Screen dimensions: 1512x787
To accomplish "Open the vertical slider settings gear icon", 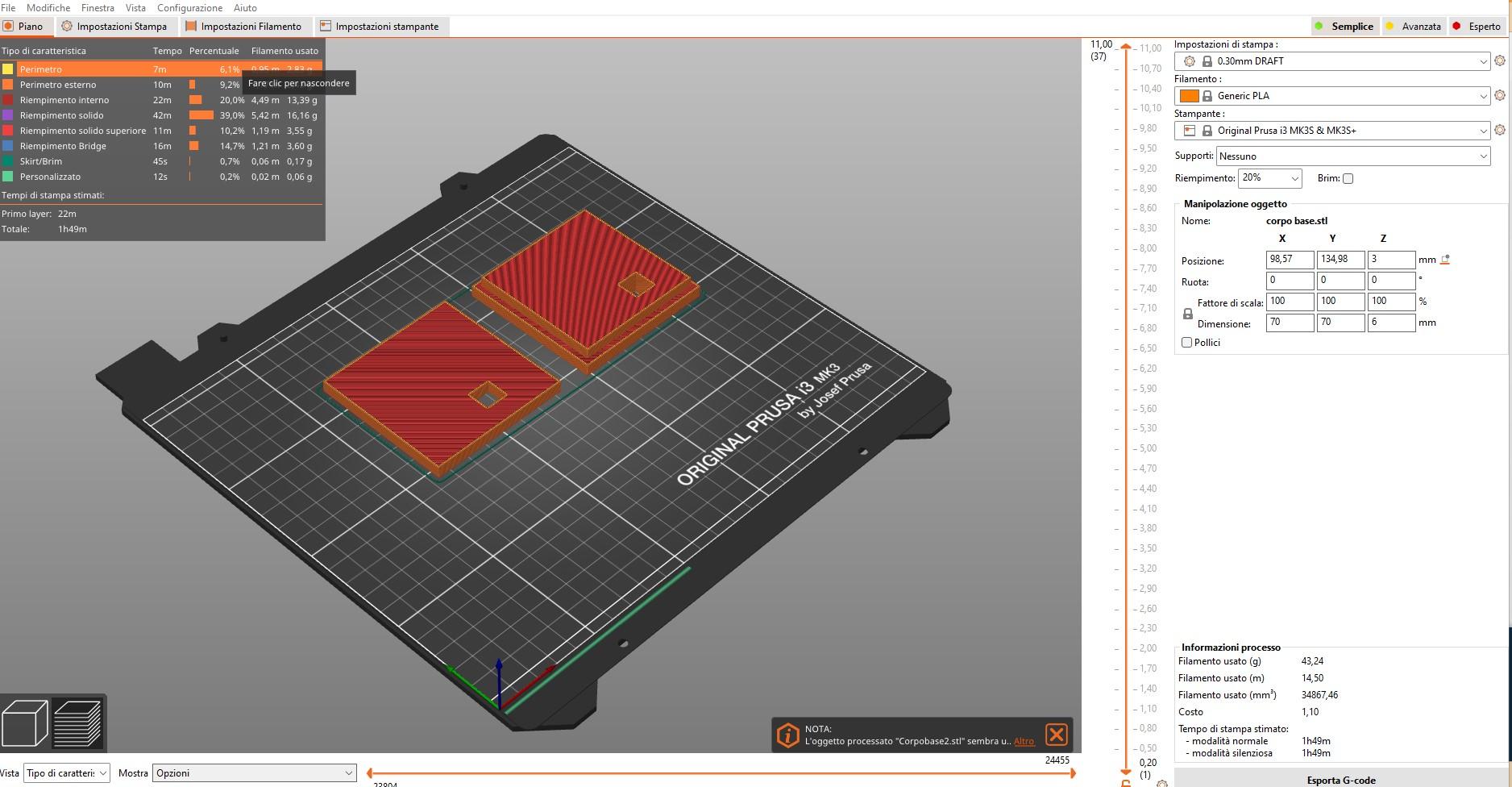I will [x=1161, y=783].
